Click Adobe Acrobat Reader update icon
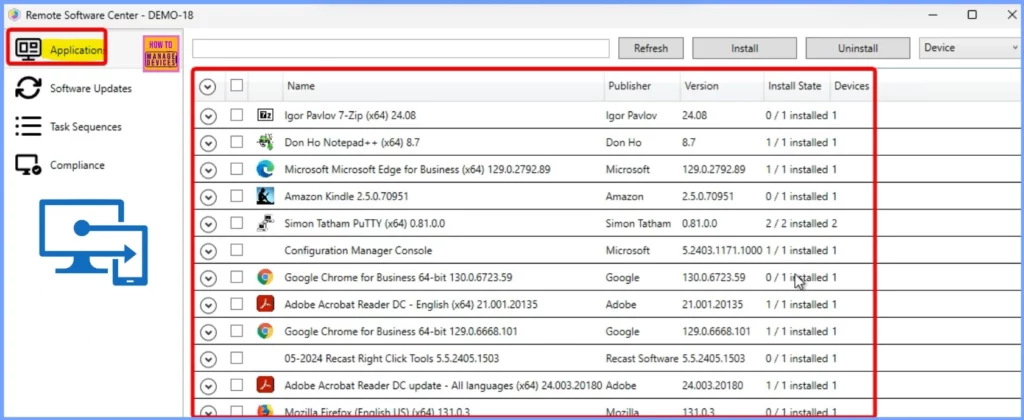This screenshot has width=1024, height=420. coord(264,385)
